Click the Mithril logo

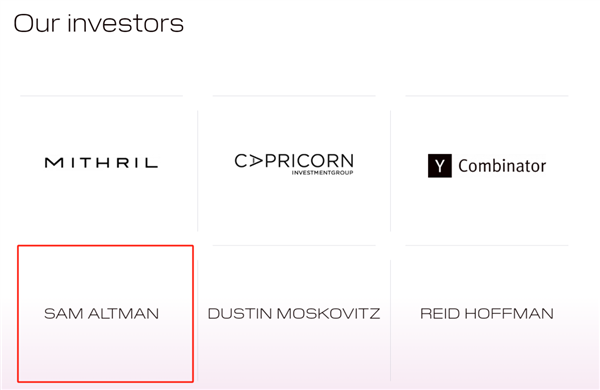click(101, 163)
